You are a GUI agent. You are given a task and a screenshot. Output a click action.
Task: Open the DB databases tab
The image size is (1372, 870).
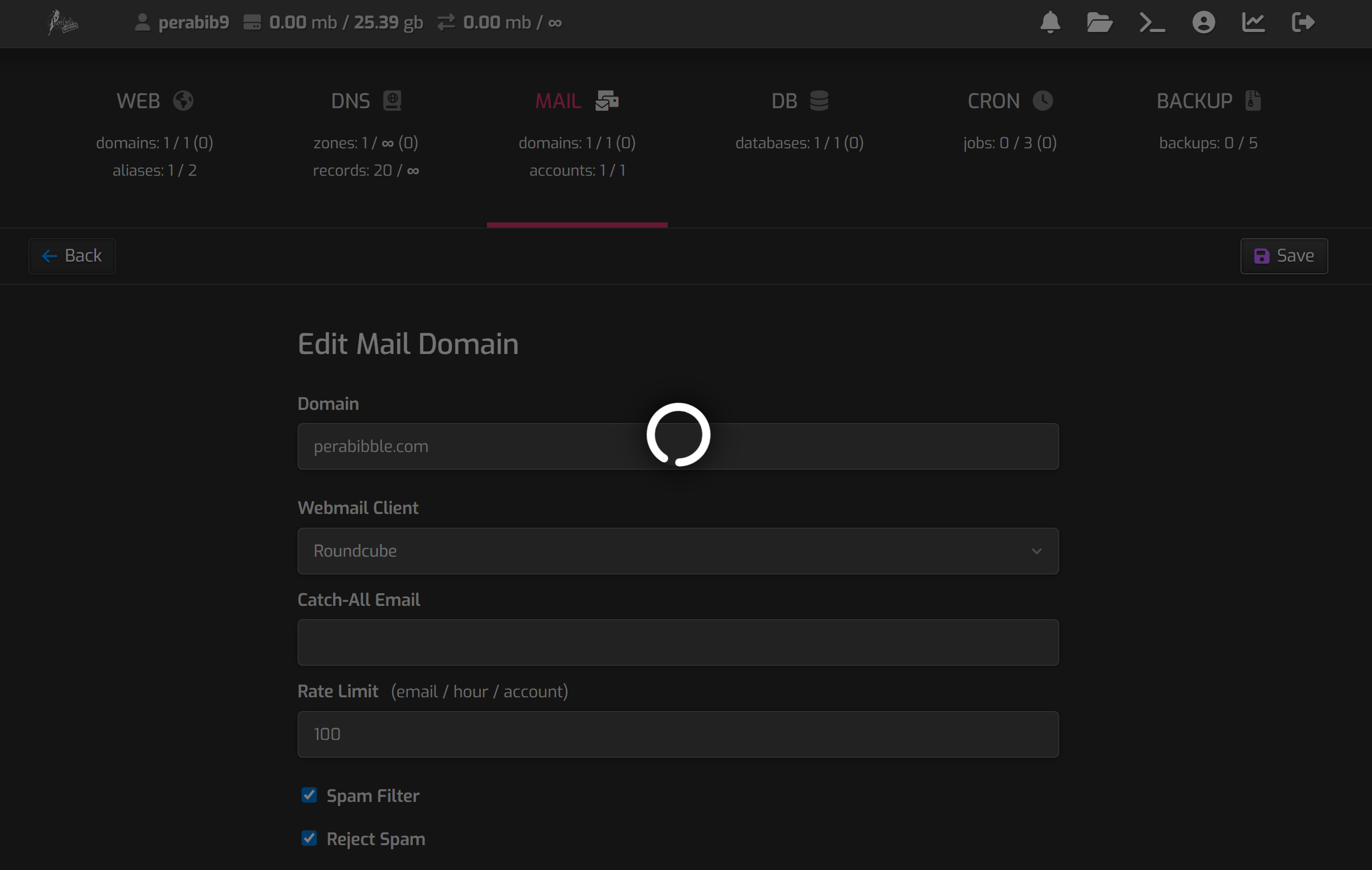(x=799, y=101)
